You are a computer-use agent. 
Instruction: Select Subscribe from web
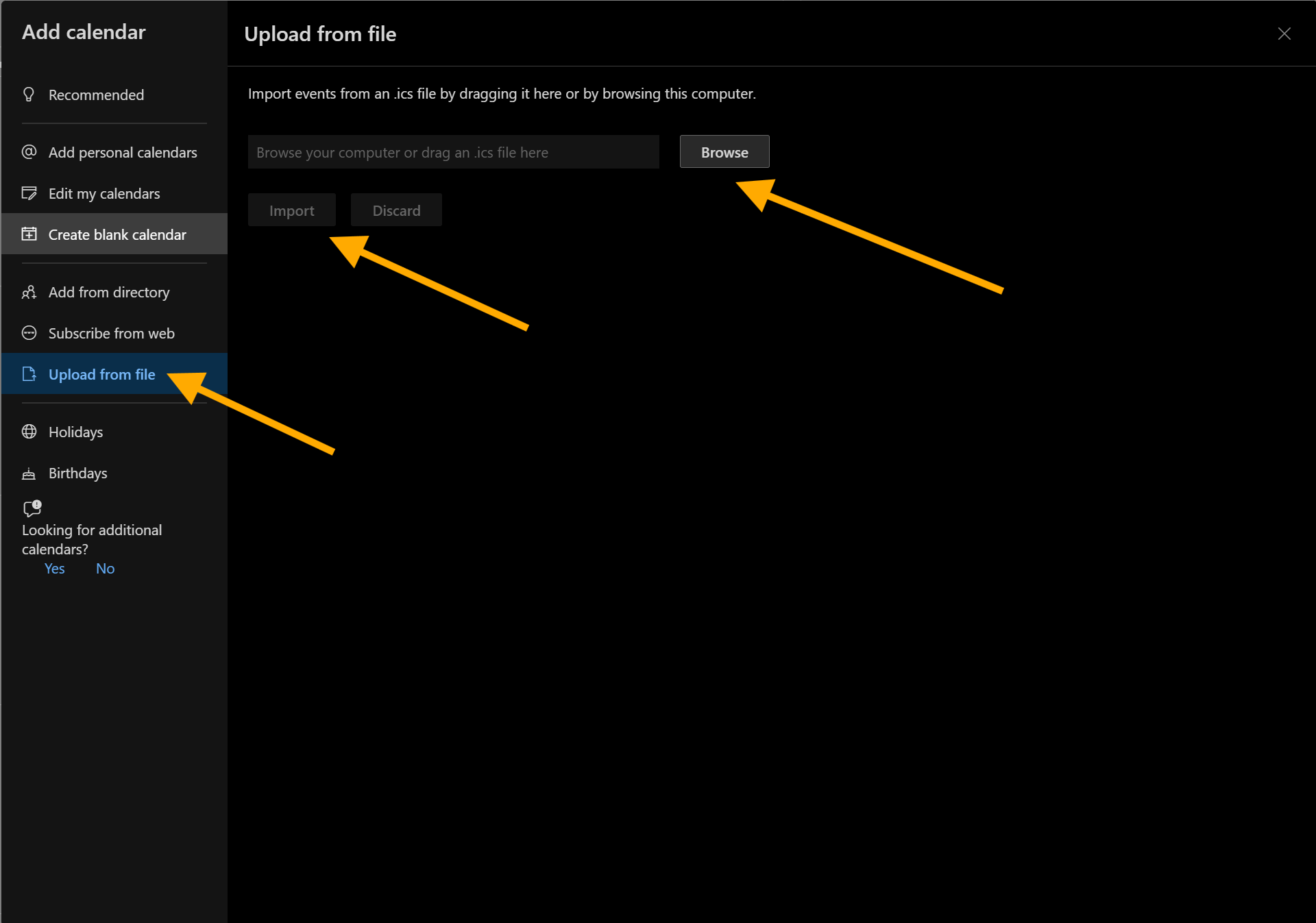point(111,333)
